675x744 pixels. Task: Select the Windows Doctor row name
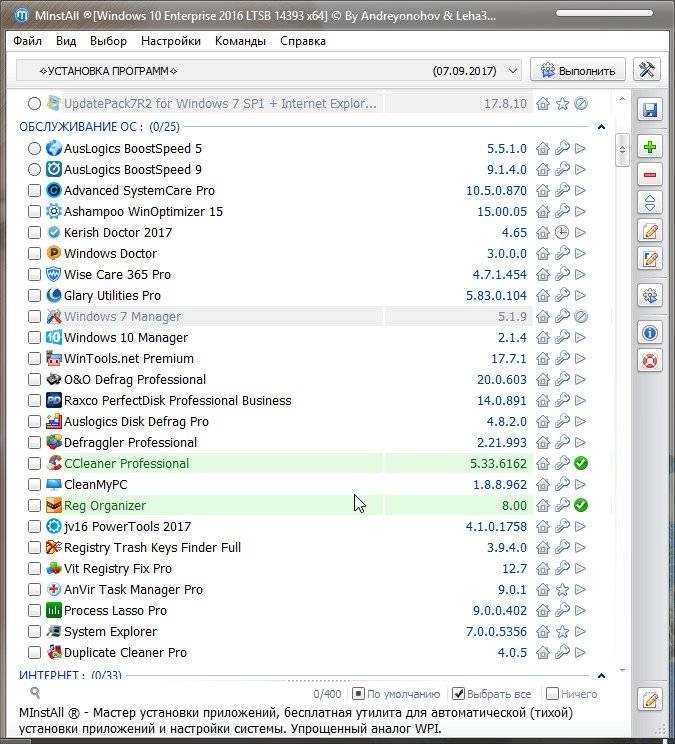[110, 253]
